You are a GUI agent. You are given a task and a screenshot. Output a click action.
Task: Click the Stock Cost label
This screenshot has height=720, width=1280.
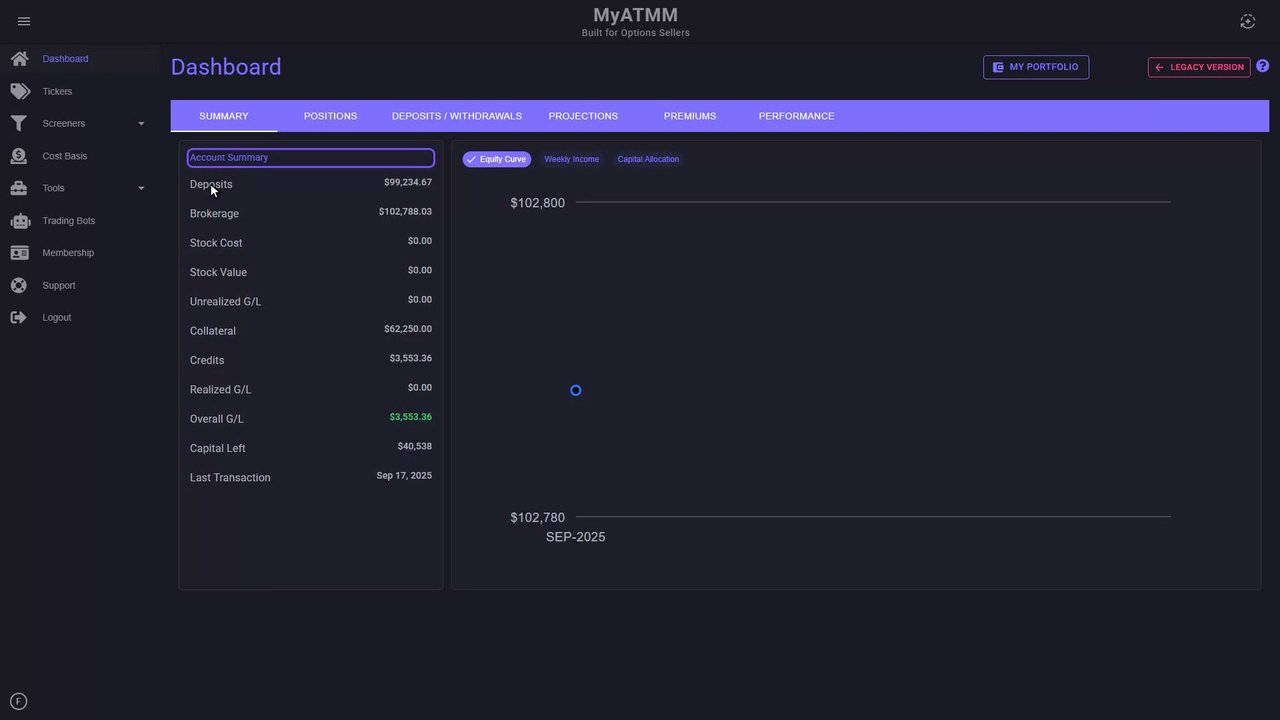(x=216, y=243)
